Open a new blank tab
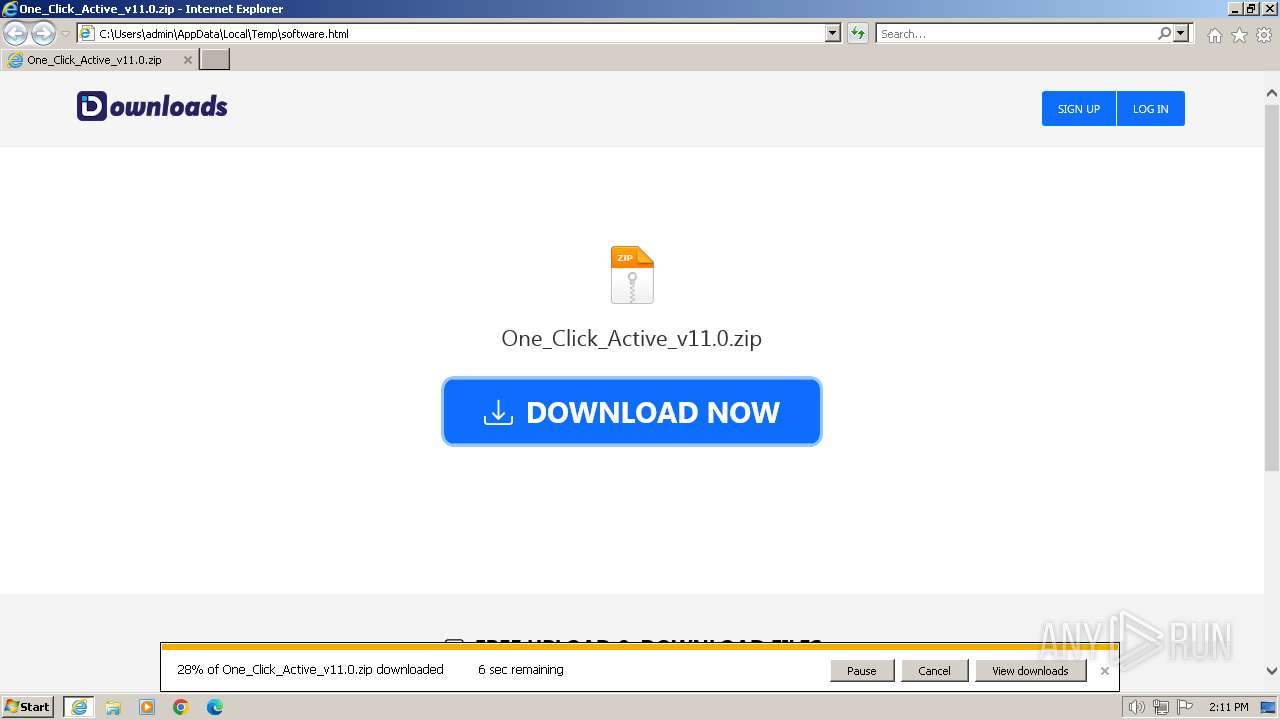 pos(215,60)
